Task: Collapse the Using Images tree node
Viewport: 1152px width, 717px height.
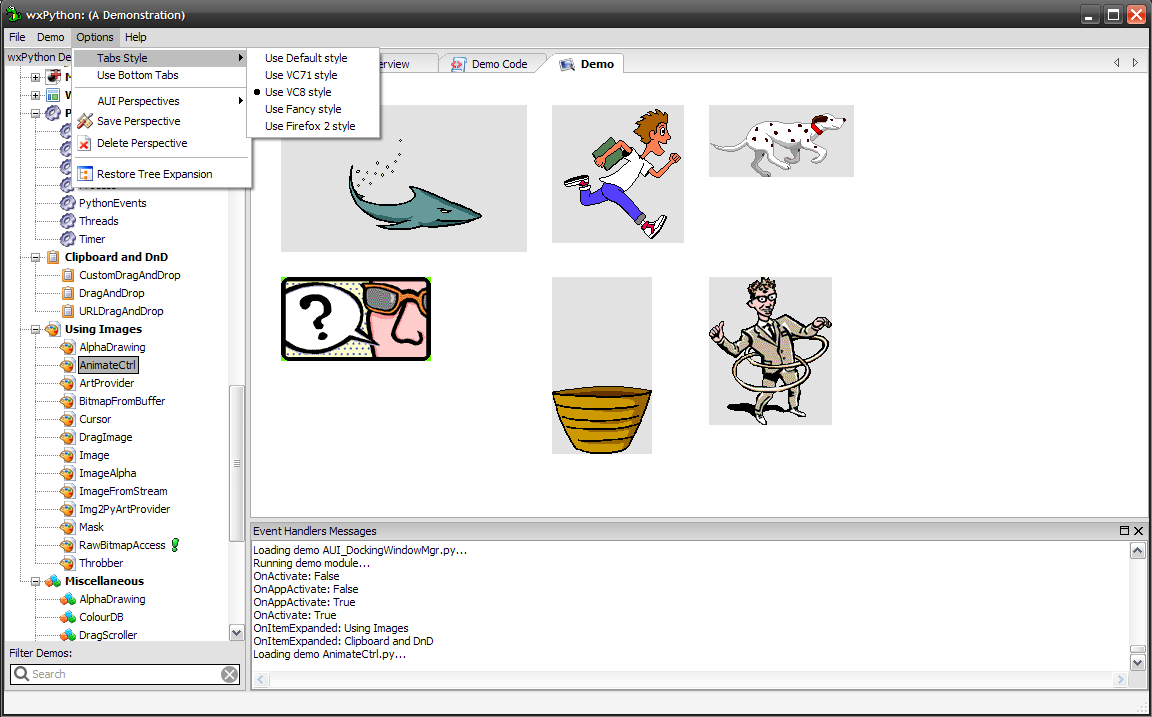Action: pos(36,329)
